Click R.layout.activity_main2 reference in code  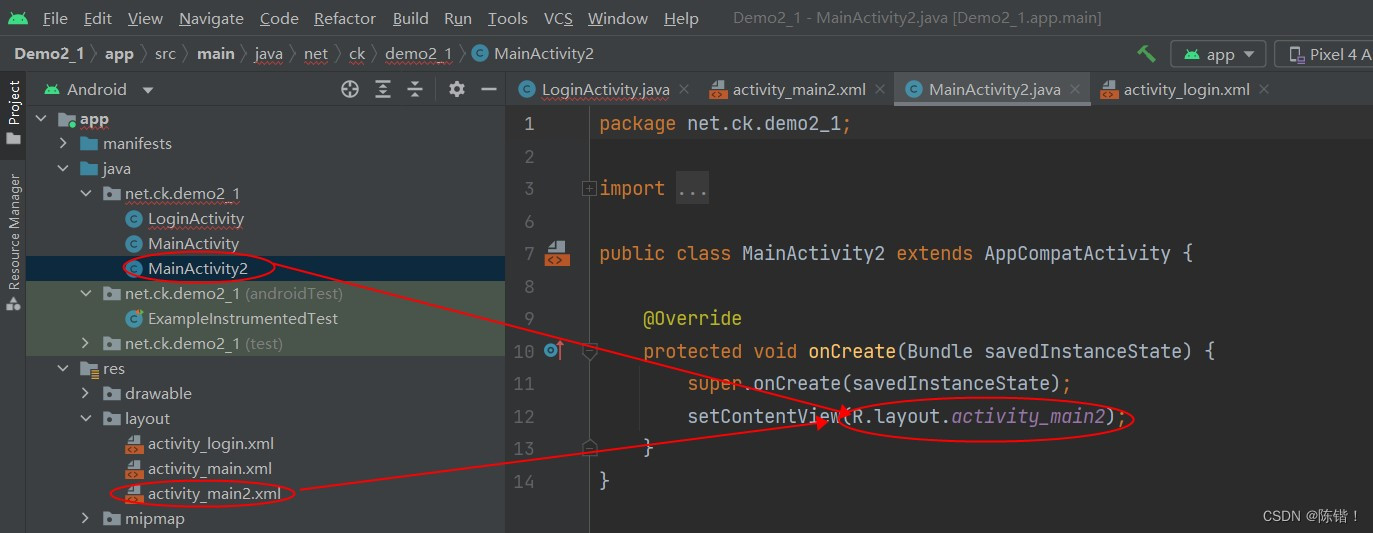[980, 416]
